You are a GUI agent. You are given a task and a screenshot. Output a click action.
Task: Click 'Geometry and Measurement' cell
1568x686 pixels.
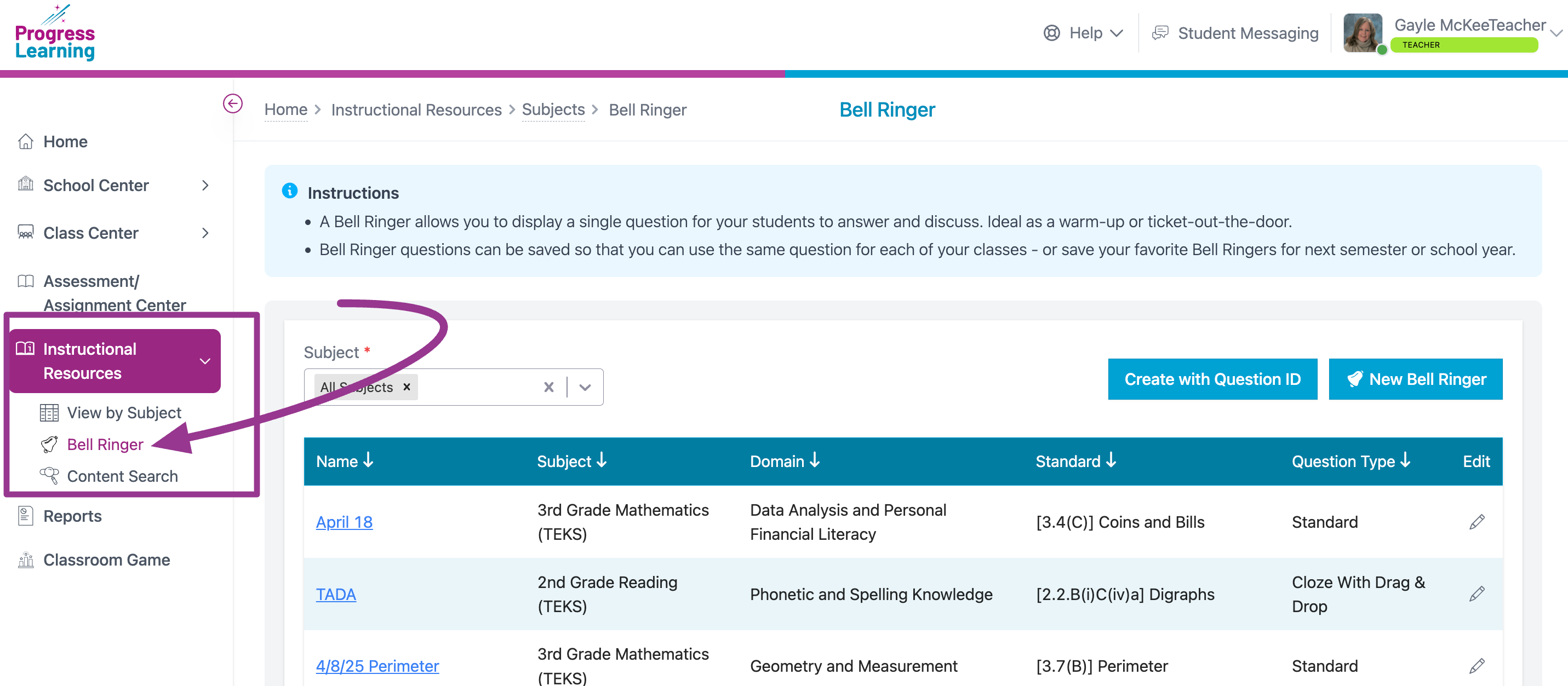[854, 666]
